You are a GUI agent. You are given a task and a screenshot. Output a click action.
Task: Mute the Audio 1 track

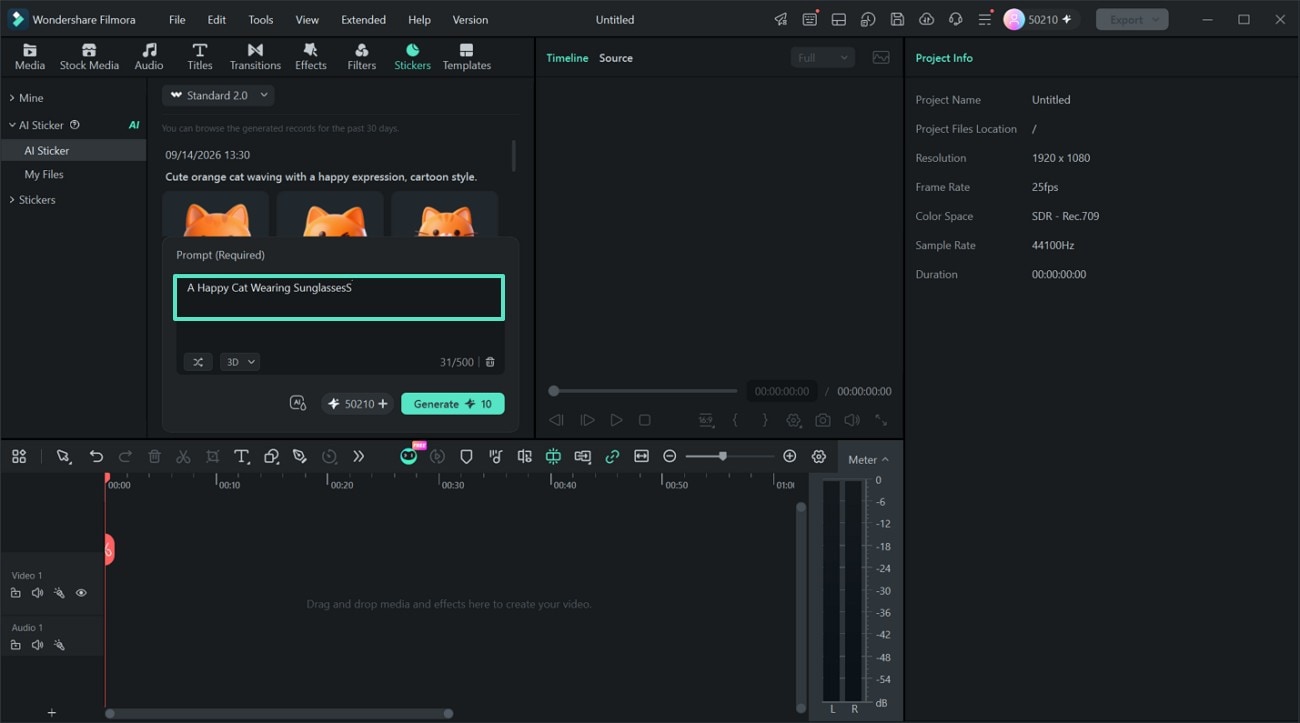click(x=37, y=645)
